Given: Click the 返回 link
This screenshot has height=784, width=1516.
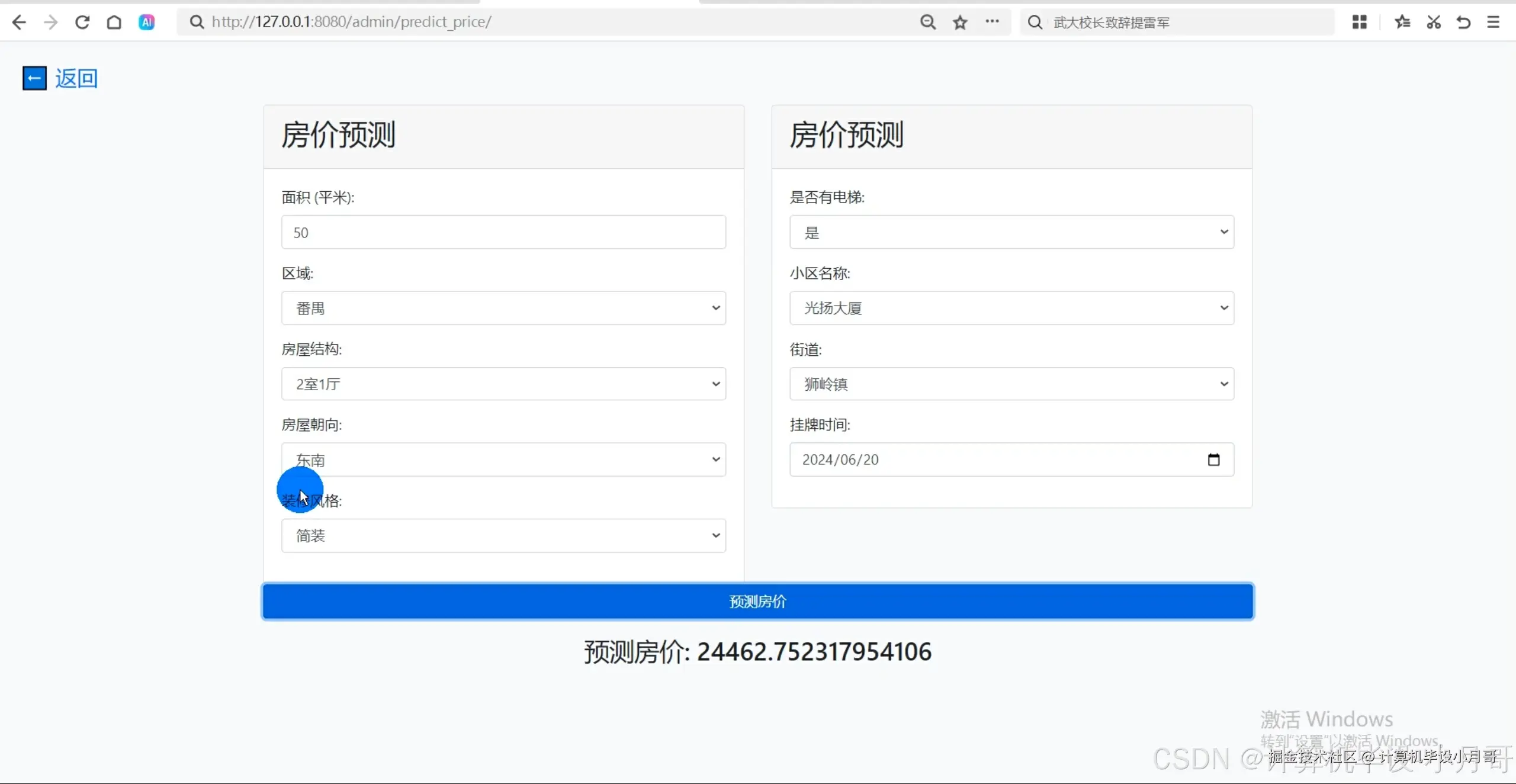Looking at the screenshot, I should [76, 78].
